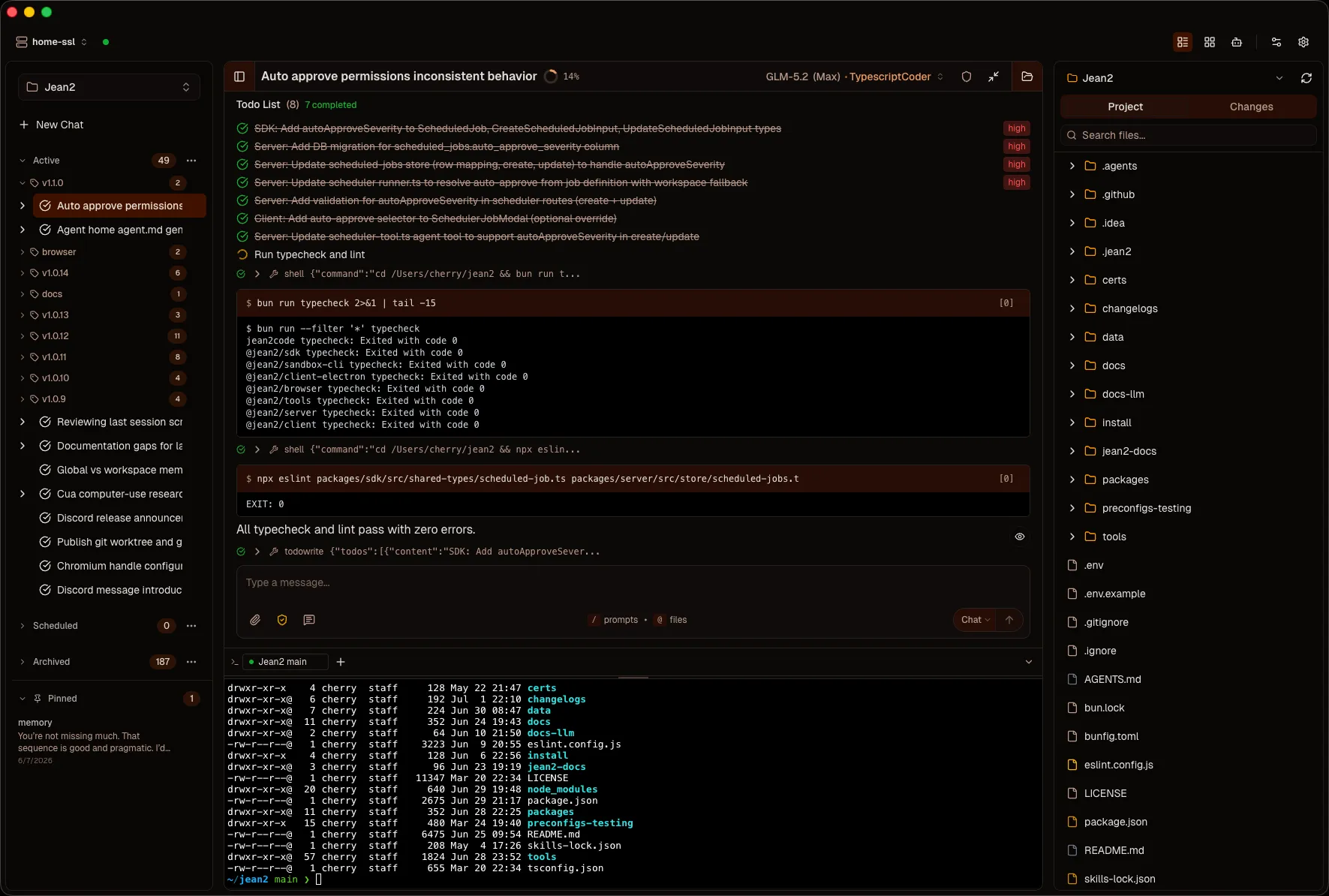Toggle Server DB migration todo checkmark
The width and height of the screenshot is (1329, 896).
[242, 146]
